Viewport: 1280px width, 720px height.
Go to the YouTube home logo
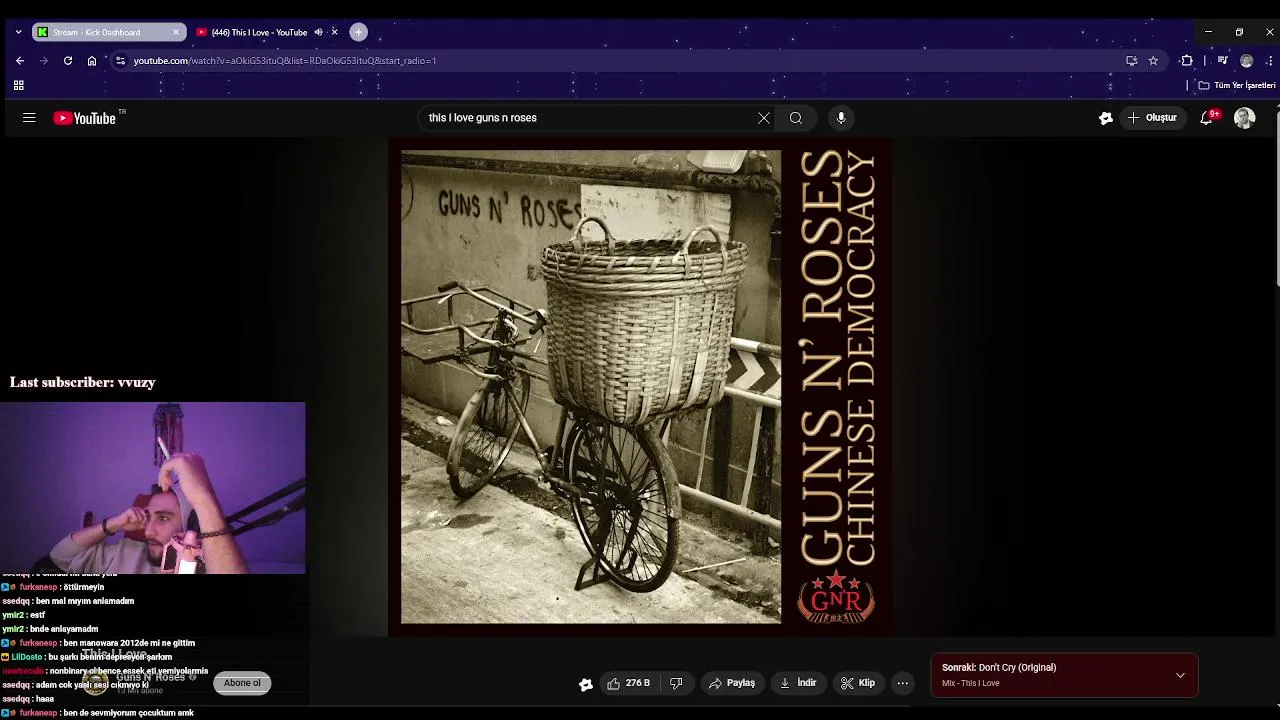85,118
